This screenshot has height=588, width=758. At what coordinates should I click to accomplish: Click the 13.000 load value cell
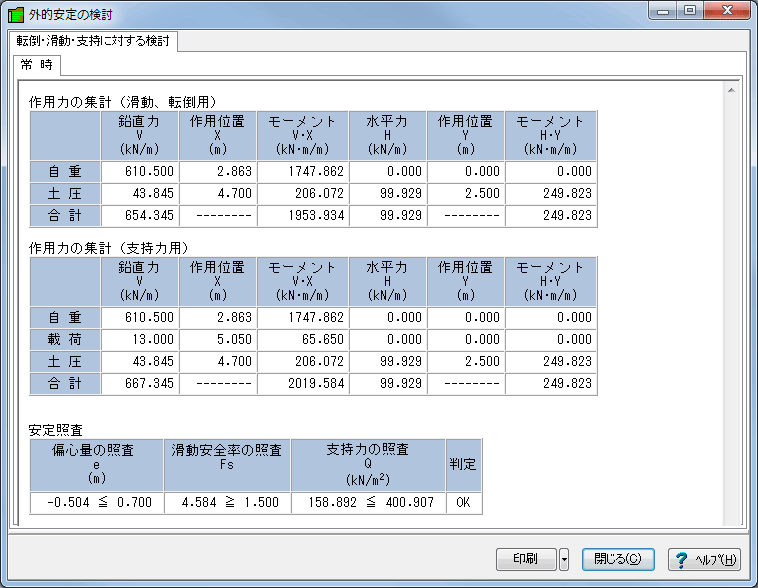point(140,339)
